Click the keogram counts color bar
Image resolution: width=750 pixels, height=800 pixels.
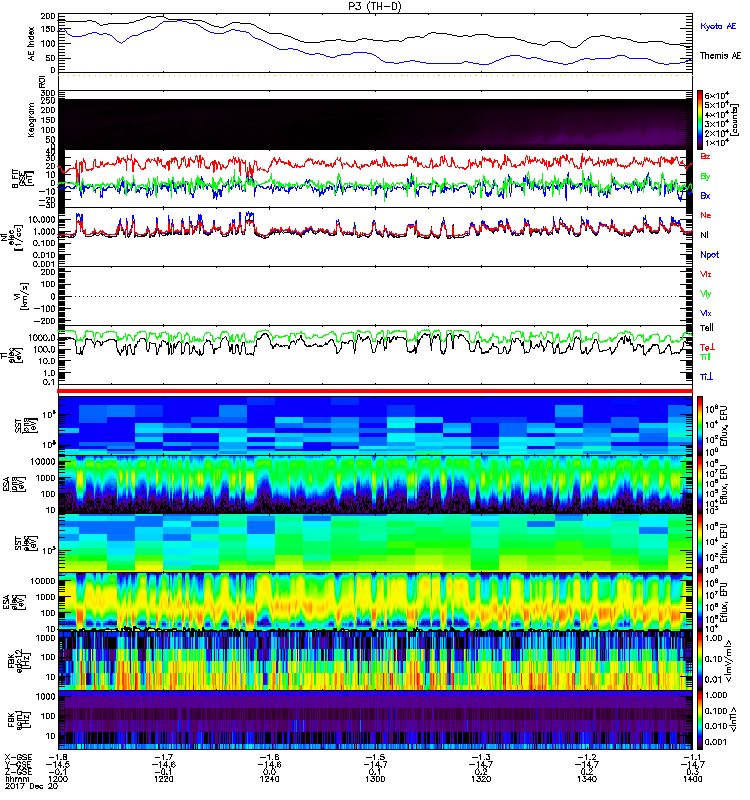[701, 119]
